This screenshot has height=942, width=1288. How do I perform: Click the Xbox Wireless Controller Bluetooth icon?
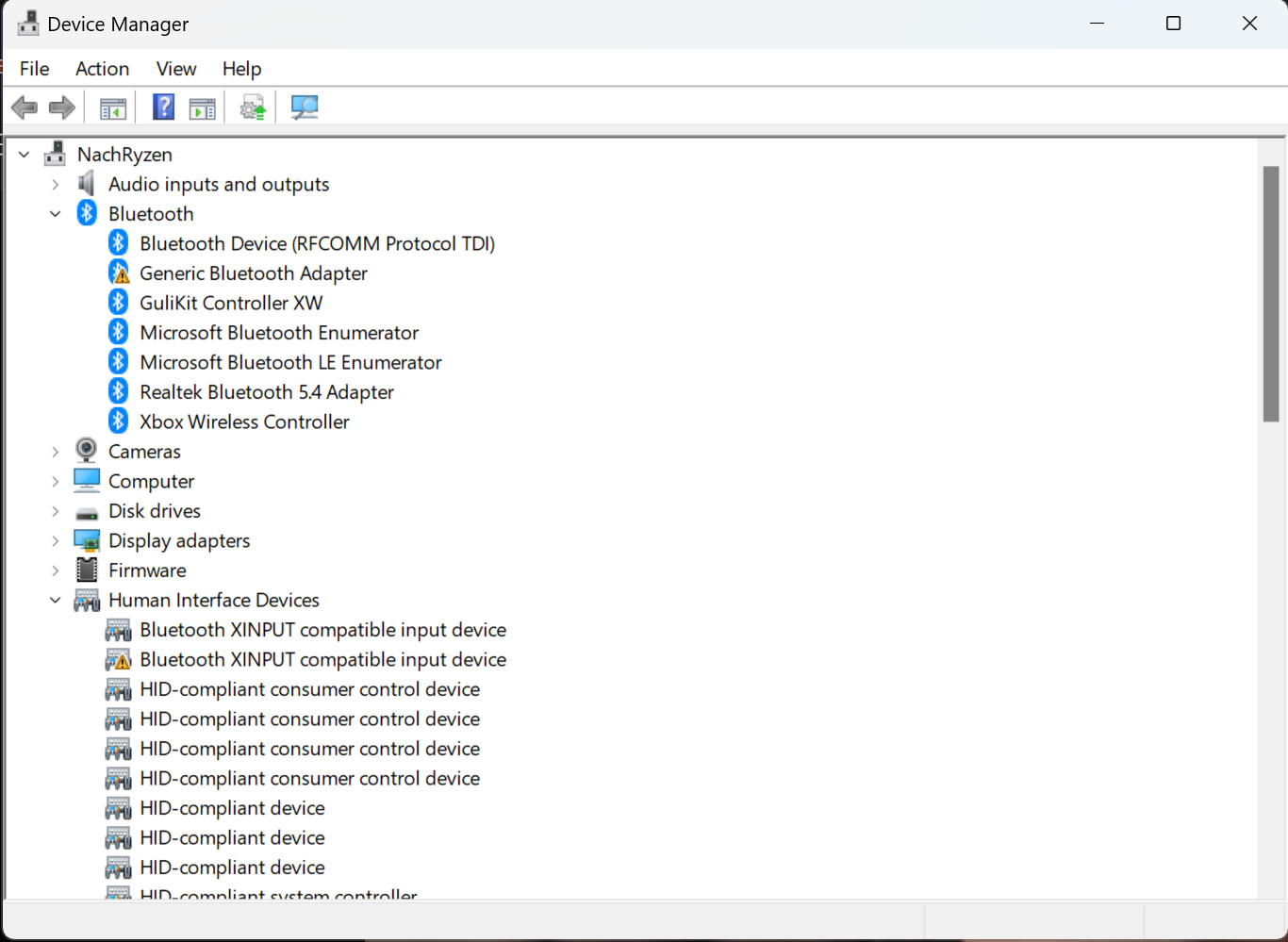click(x=118, y=421)
